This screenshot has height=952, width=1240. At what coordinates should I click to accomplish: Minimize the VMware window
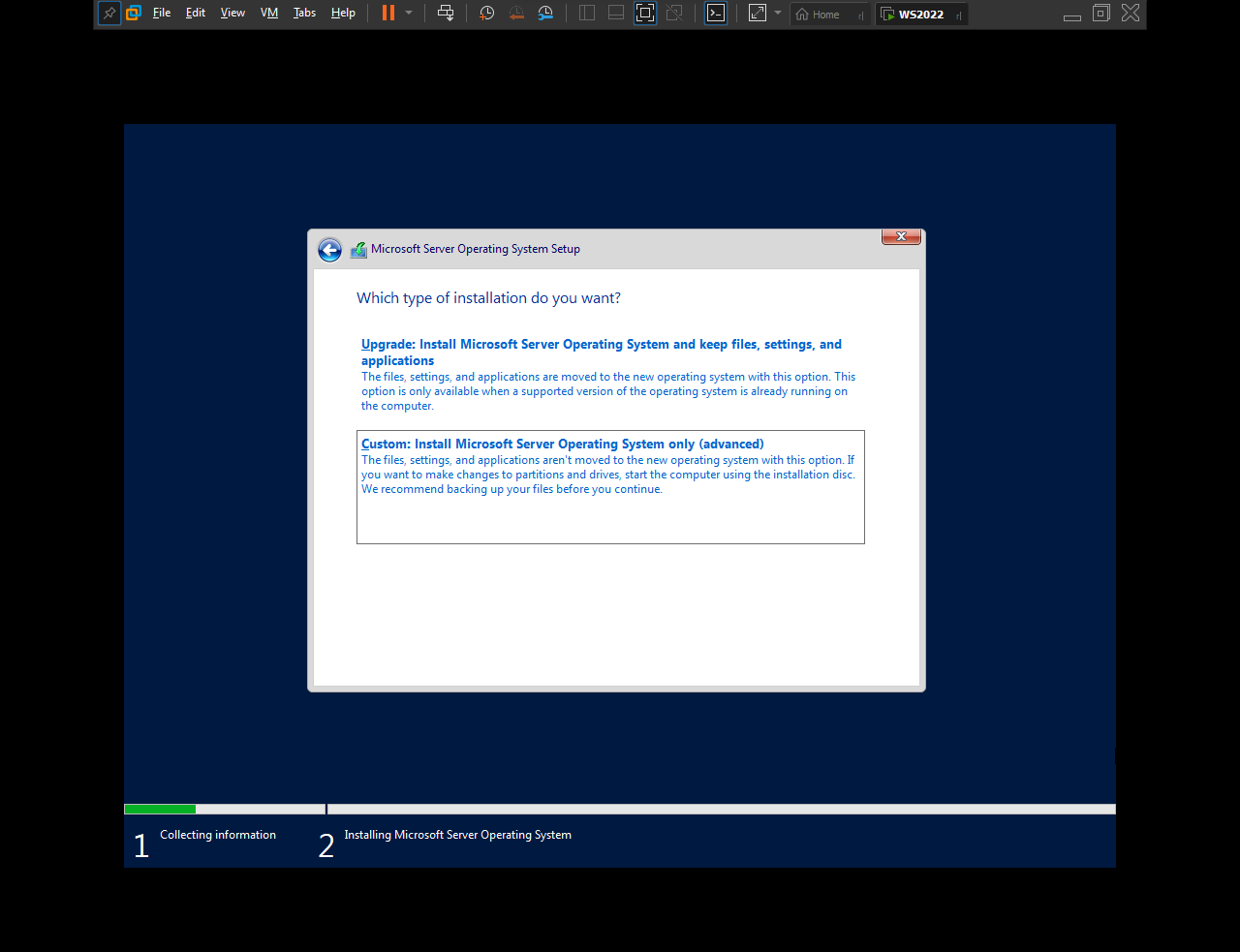point(1072,15)
